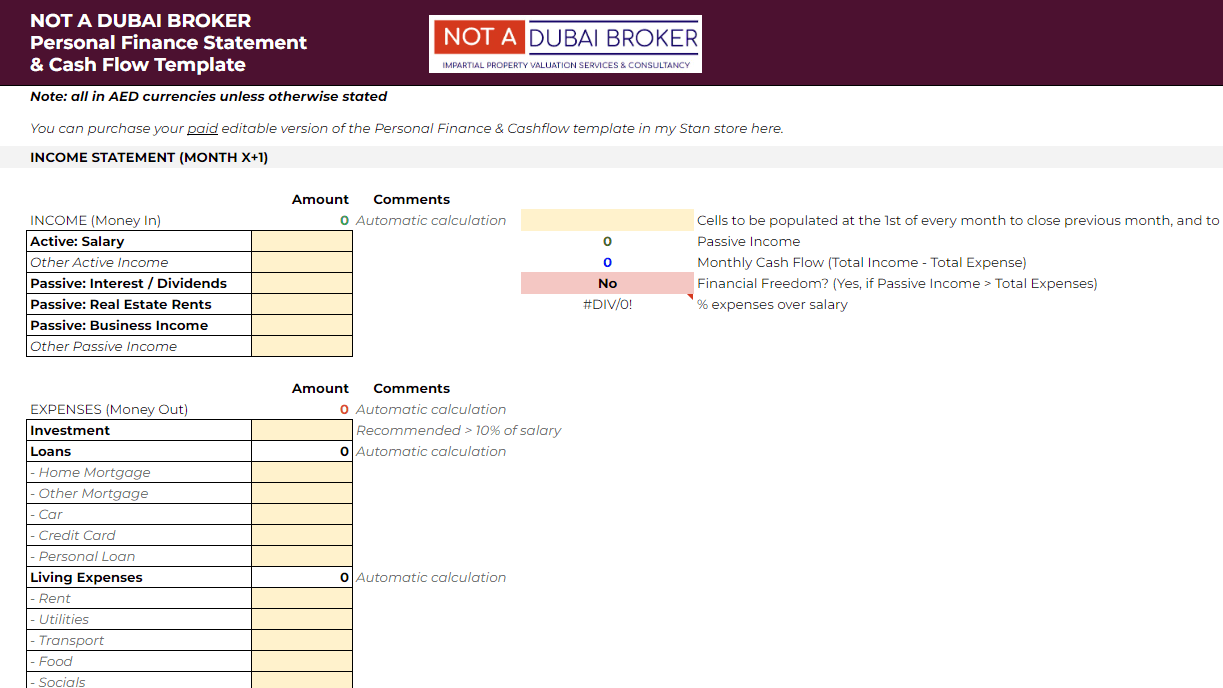Image resolution: width=1223 pixels, height=688 pixels.
Task: Select the Utilities amount cell
Action: coord(302,619)
